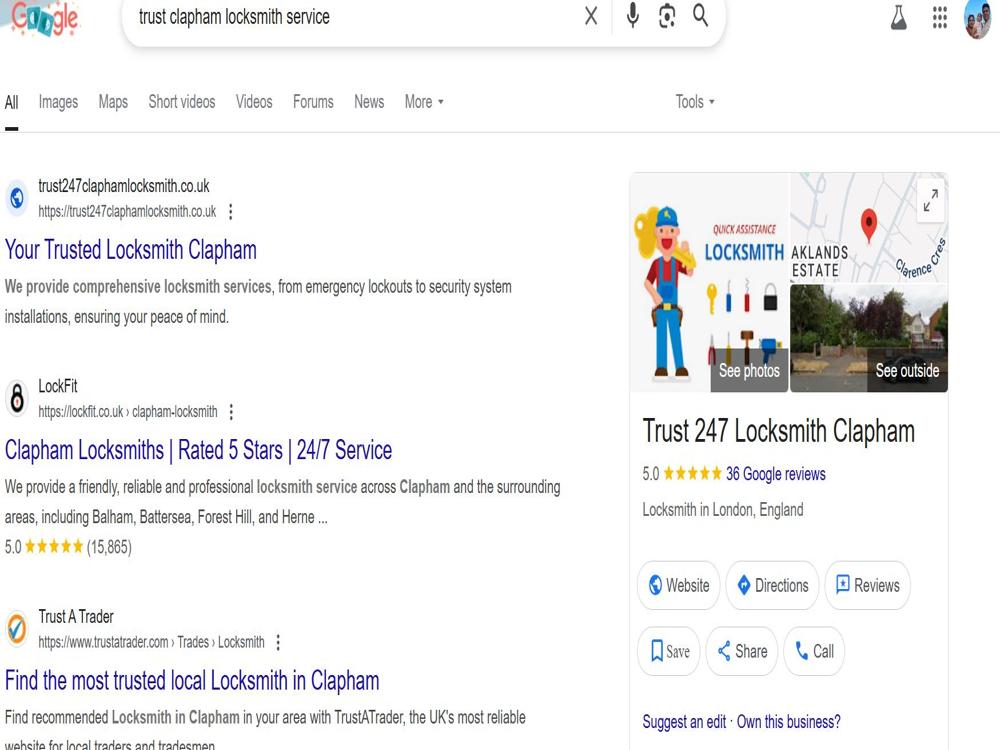Get Directions to Trust 247 Locksmith
This screenshot has width=1000, height=750.
tap(772, 585)
